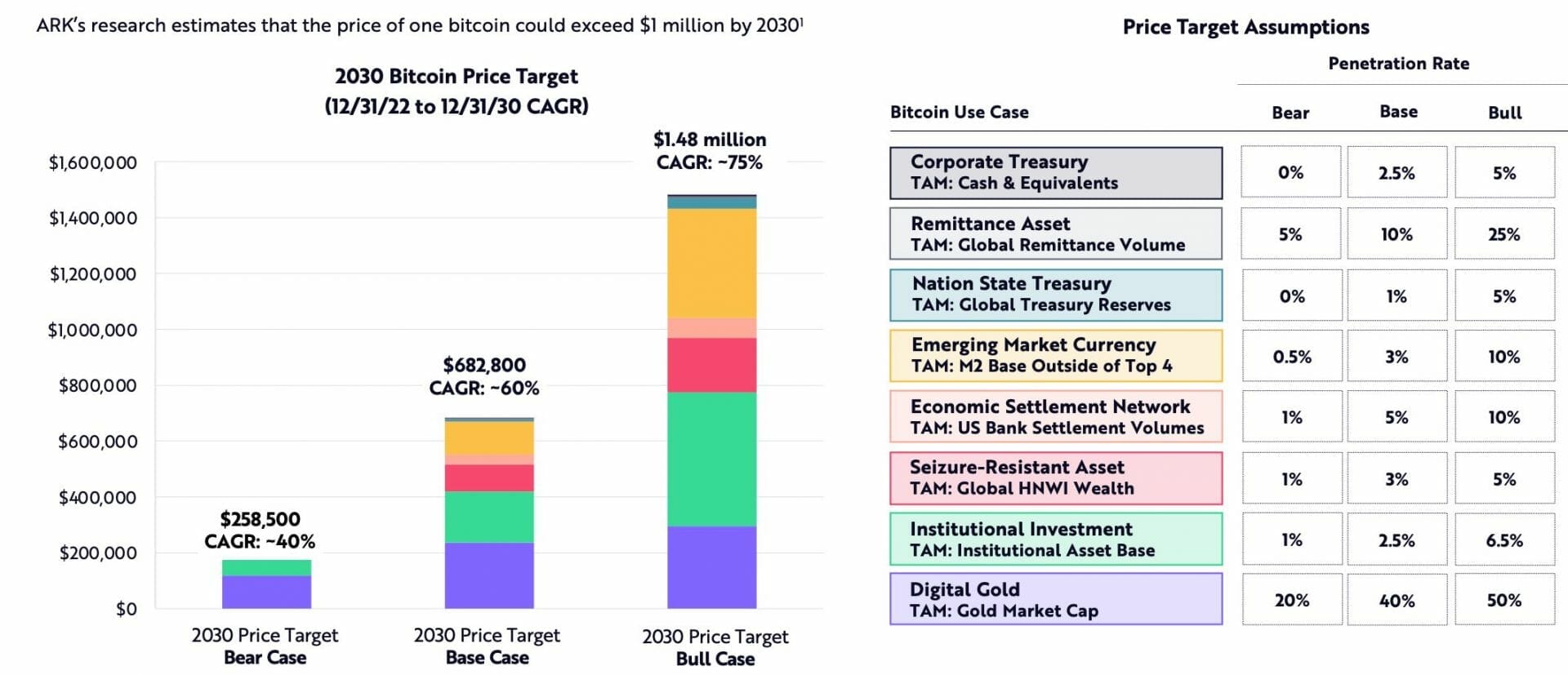
Task: Click the purple segment of the Bull Case bar
Action: tap(711, 567)
